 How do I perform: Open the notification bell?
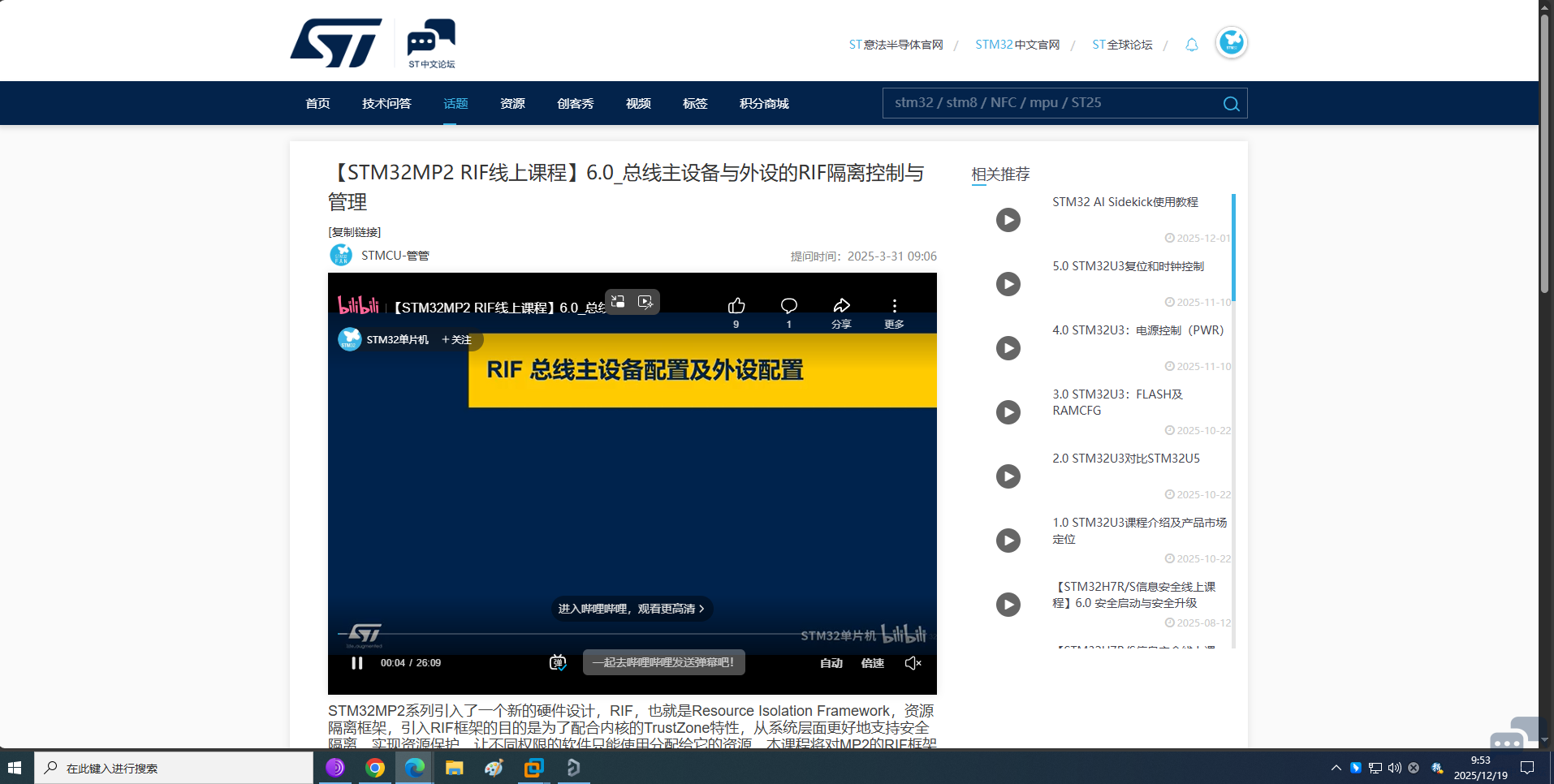tap(1191, 45)
